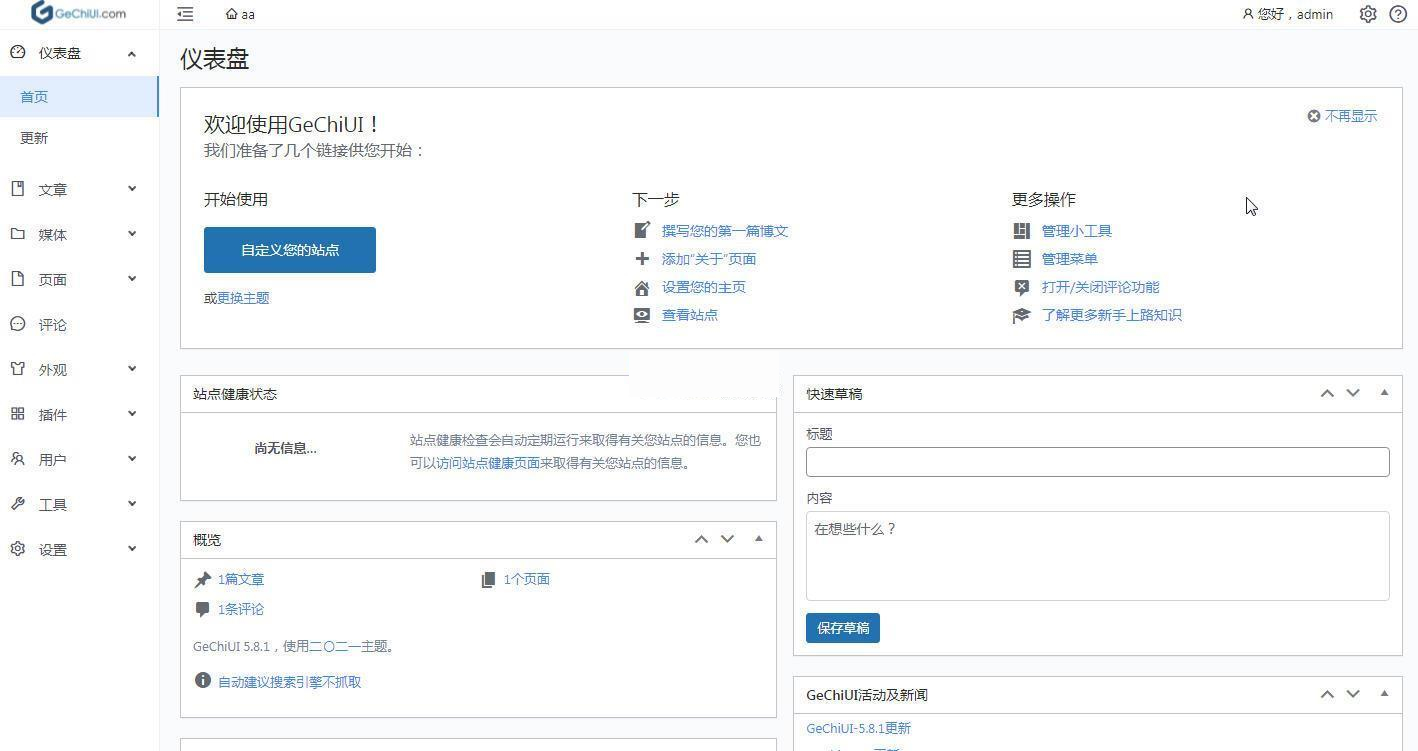Open the 设置您的主页 link
1418x751 pixels.
(704, 287)
